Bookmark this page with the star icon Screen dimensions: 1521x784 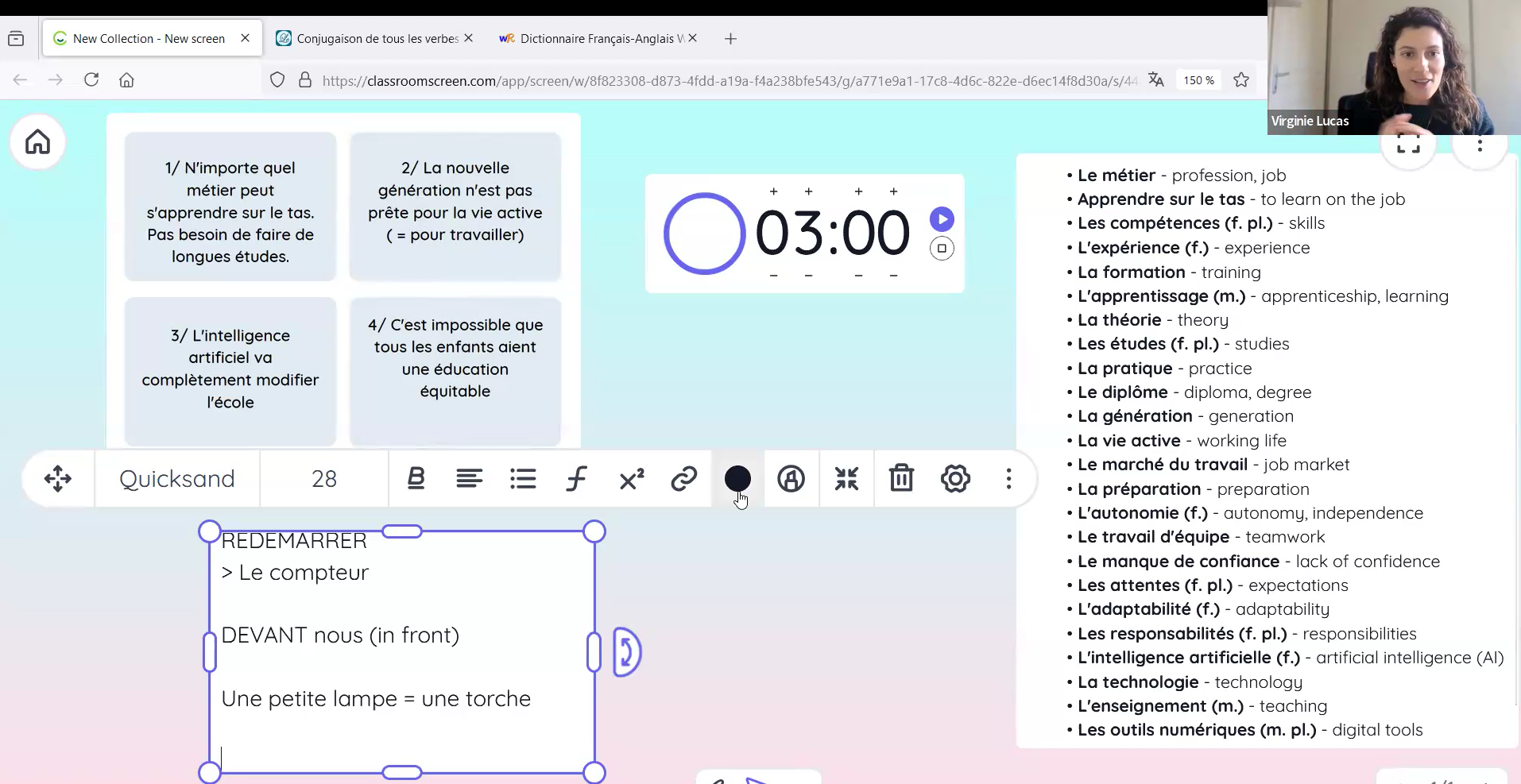tap(1241, 79)
